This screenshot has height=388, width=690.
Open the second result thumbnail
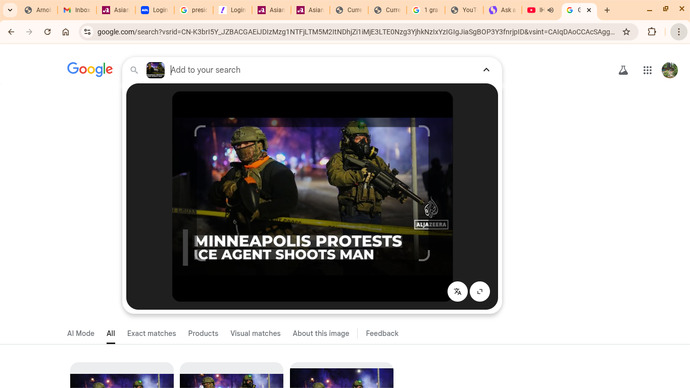pyautogui.click(x=231, y=375)
